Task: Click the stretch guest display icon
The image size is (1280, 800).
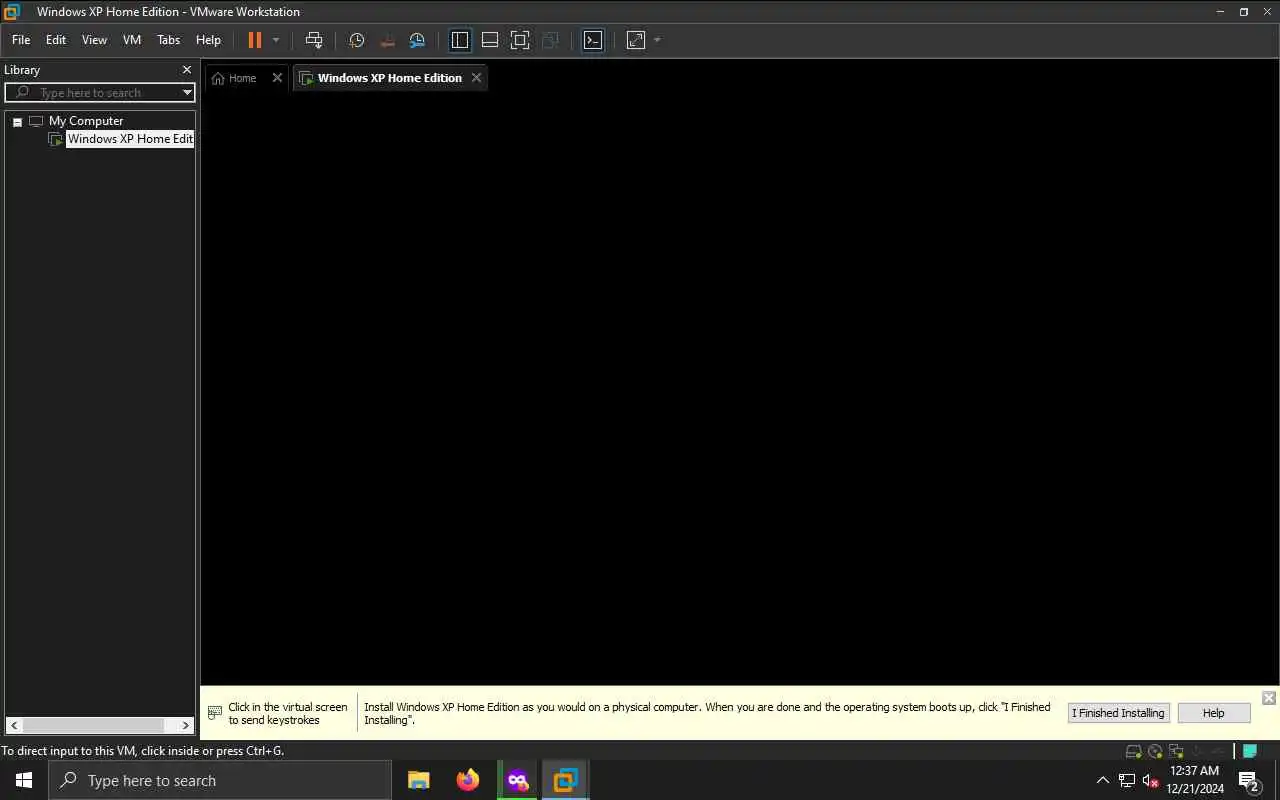Action: (636, 40)
